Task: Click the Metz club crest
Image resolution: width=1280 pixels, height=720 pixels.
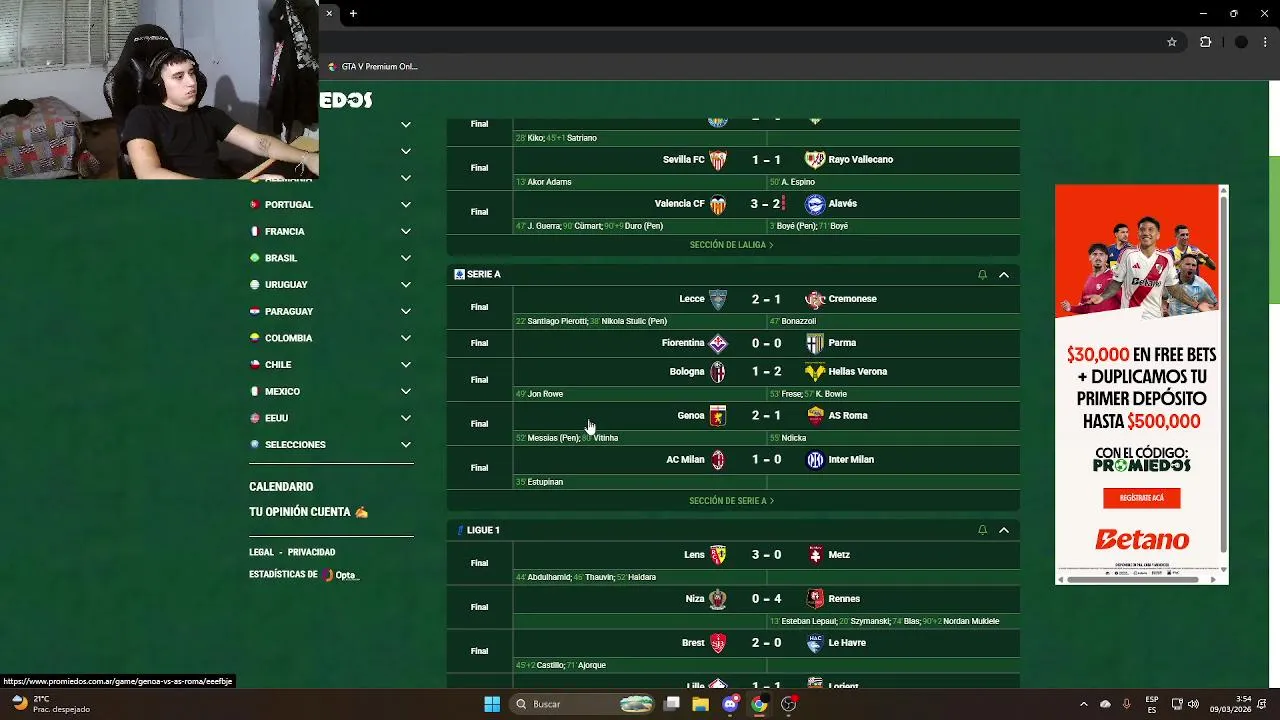Action: point(815,555)
